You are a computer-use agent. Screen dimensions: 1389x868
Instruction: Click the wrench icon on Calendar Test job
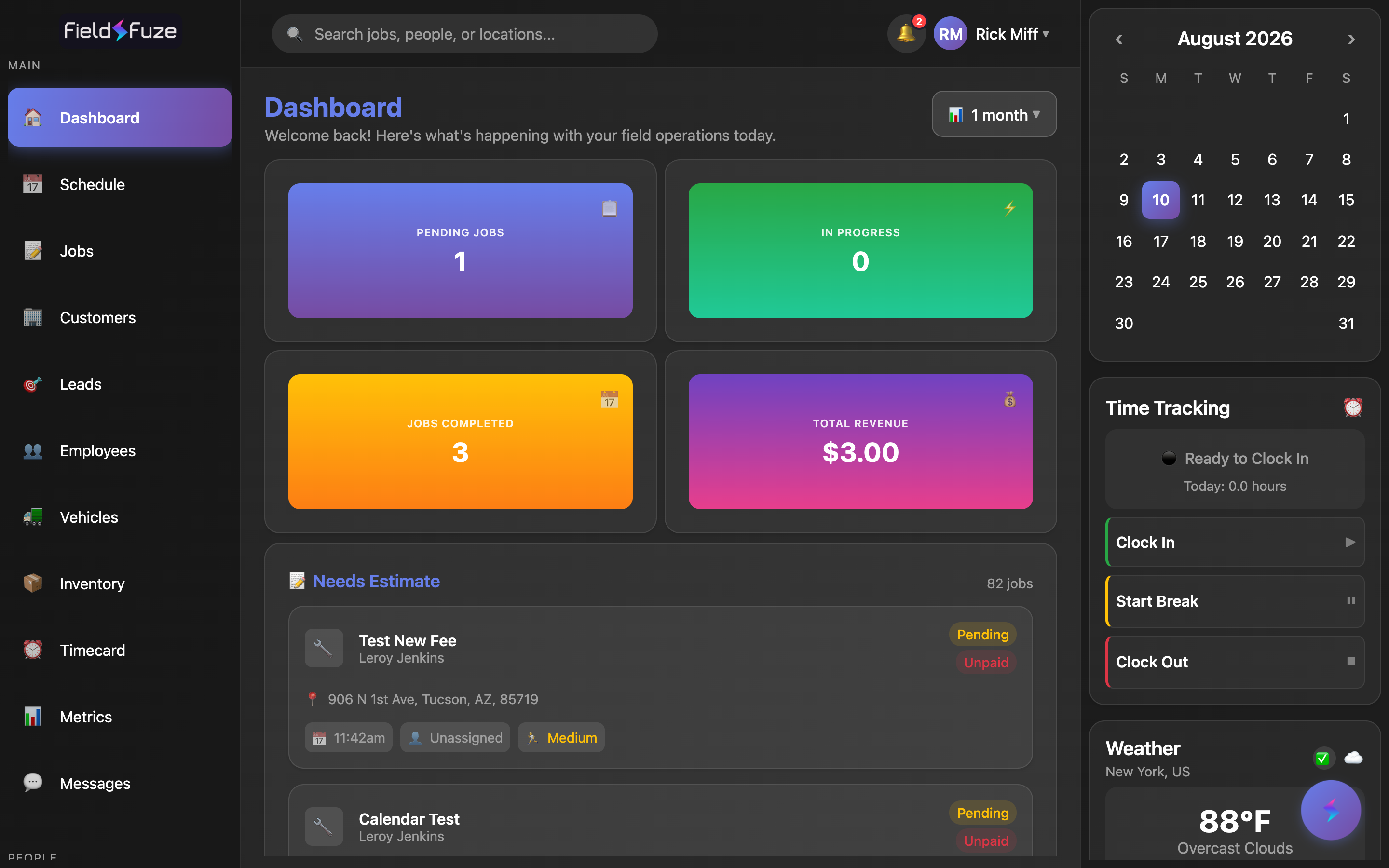324,827
